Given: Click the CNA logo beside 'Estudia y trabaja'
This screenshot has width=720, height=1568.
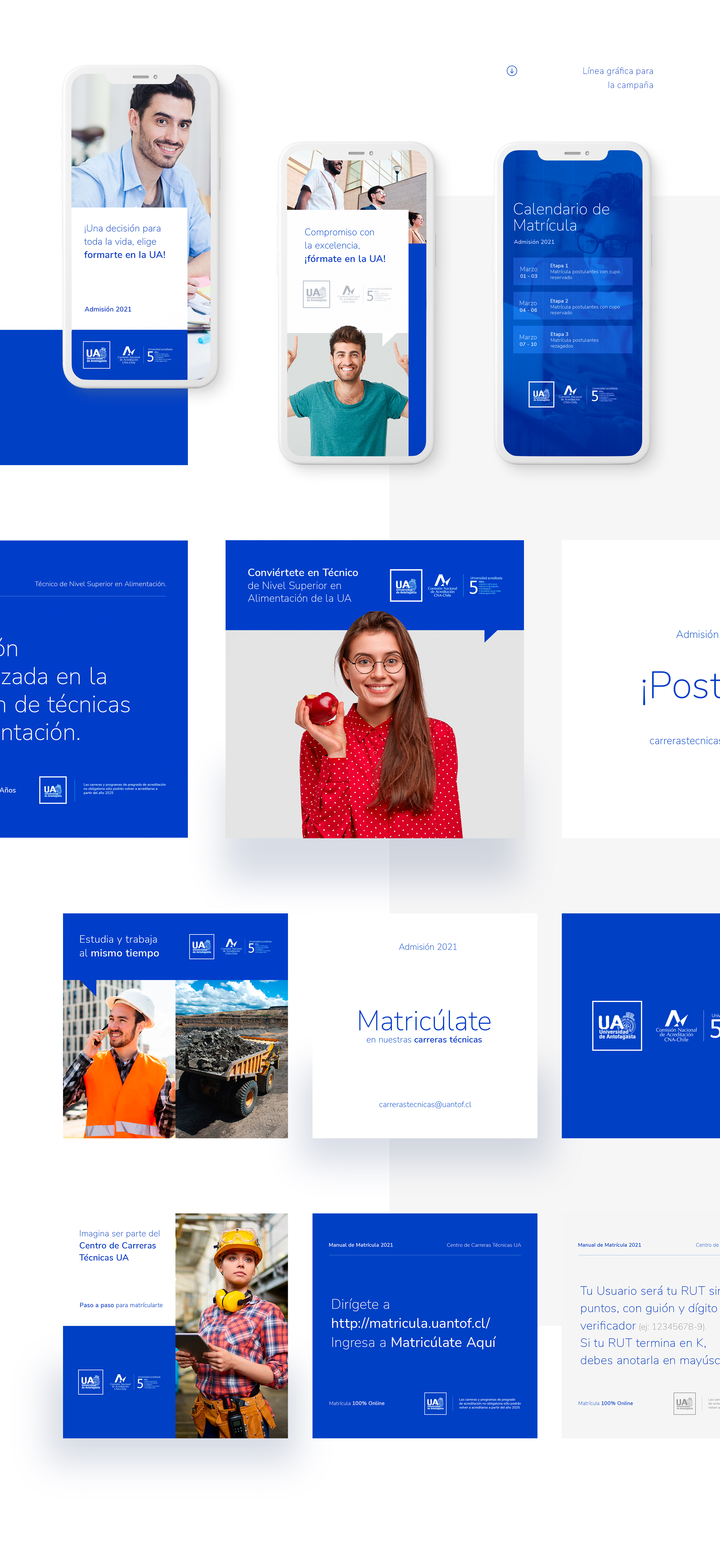Looking at the screenshot, I should tap(231, 947).
